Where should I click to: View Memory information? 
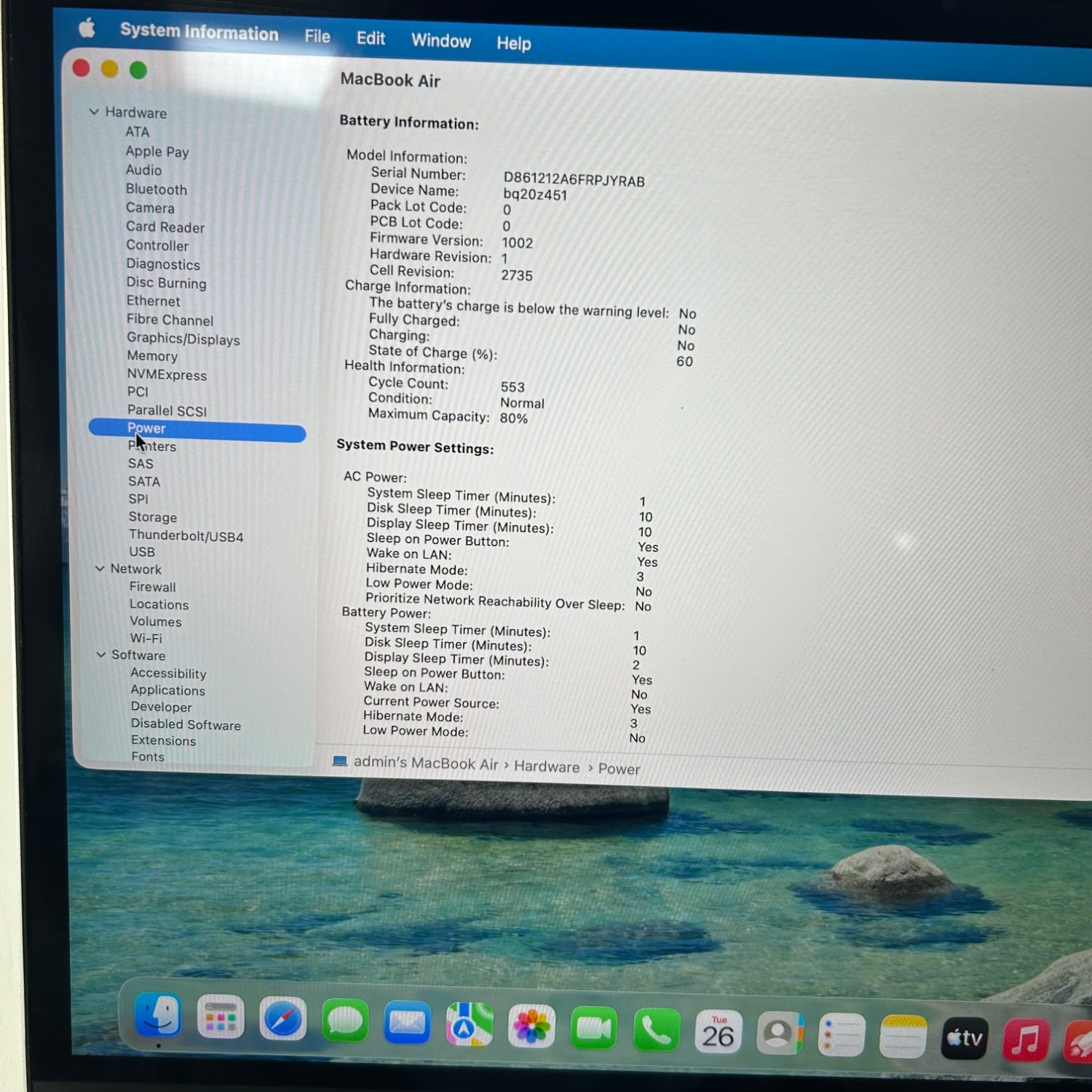[x=152, y=356]
